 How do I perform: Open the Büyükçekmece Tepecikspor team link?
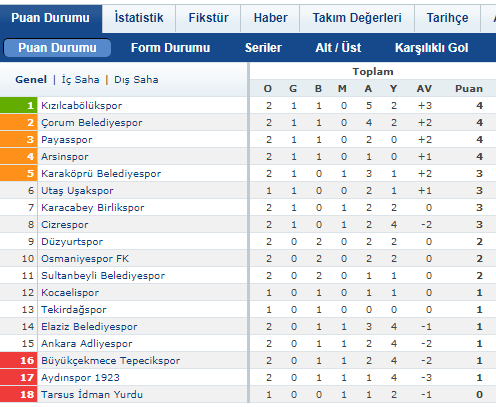111,361
